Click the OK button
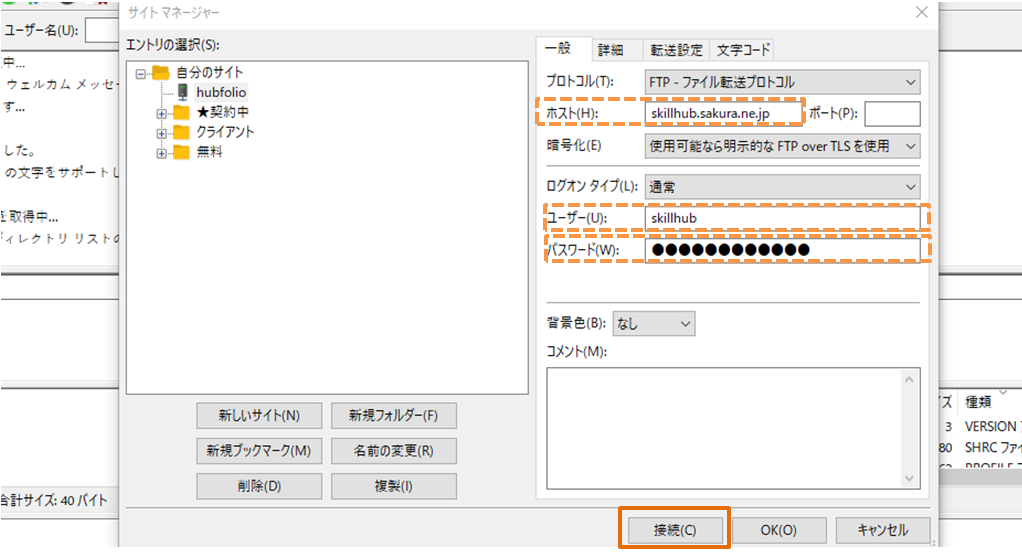This screenshot has height=552, width=1022. tap(779, 530)
